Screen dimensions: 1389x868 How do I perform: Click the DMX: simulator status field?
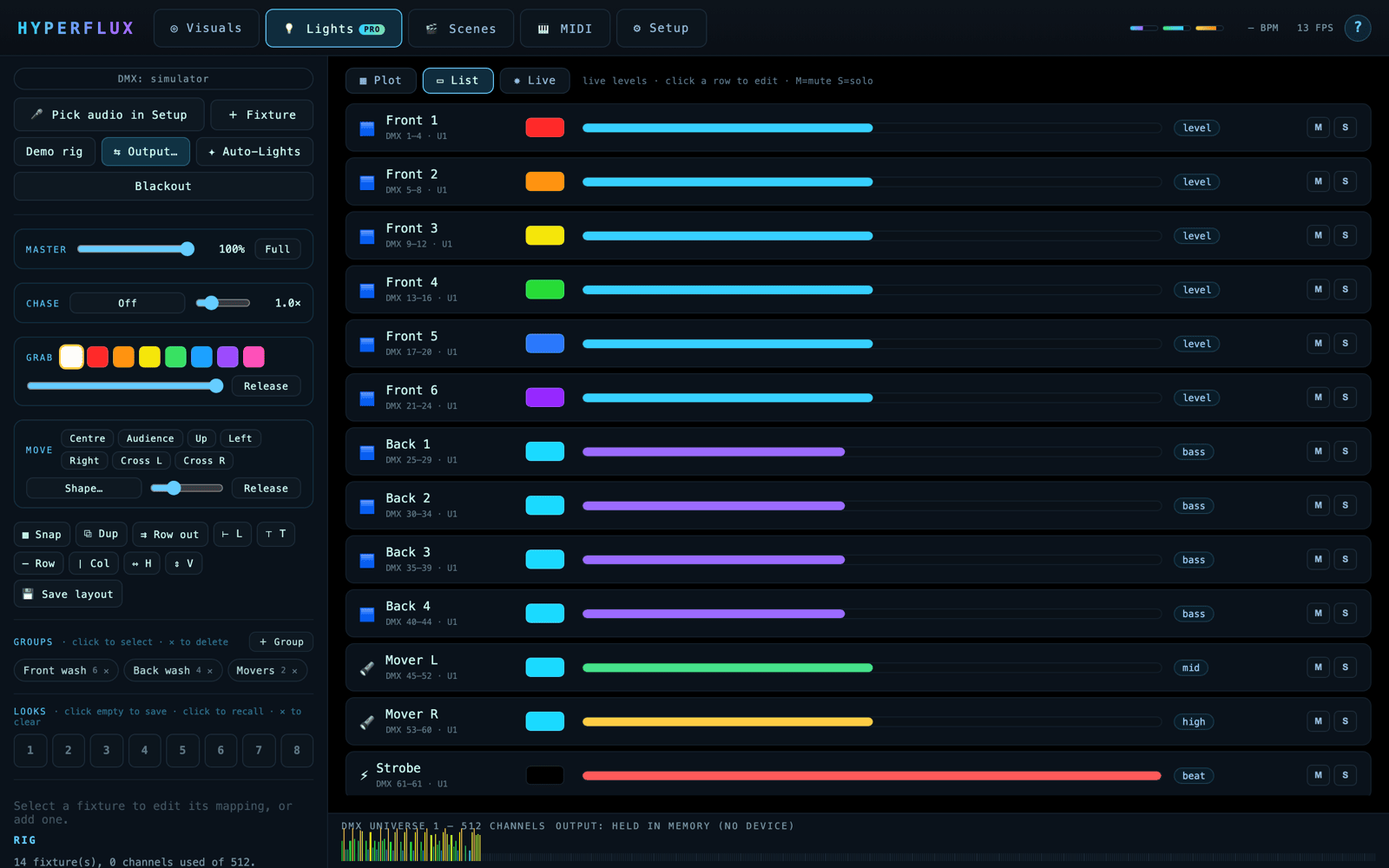coord(163,78)
